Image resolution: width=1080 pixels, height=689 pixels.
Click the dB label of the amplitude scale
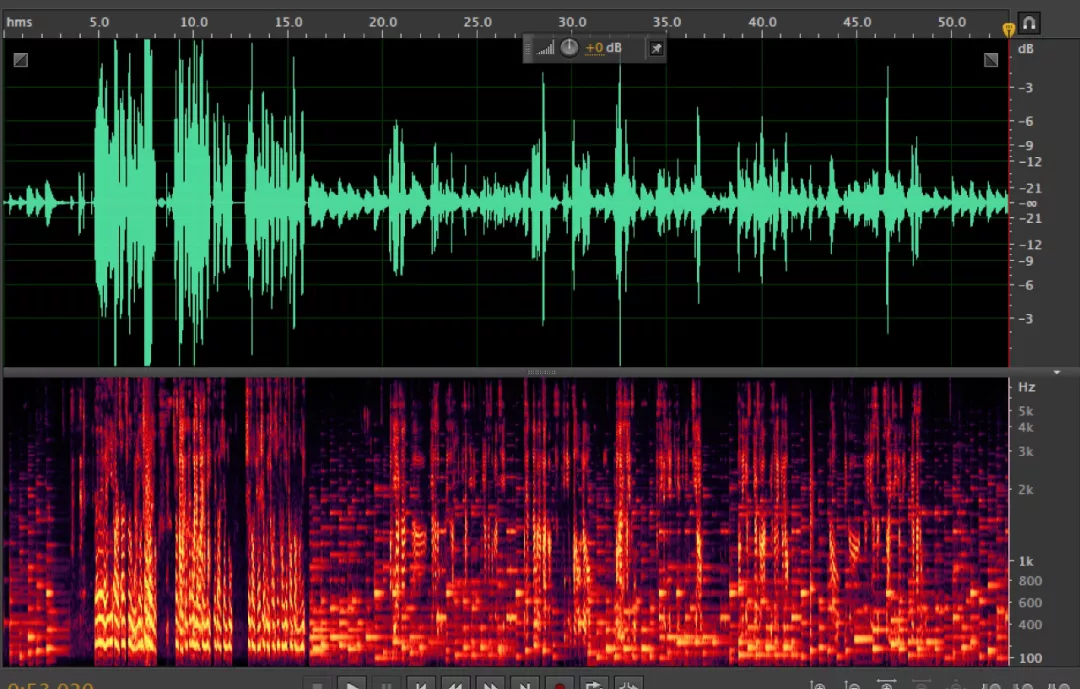[1026, 49]
